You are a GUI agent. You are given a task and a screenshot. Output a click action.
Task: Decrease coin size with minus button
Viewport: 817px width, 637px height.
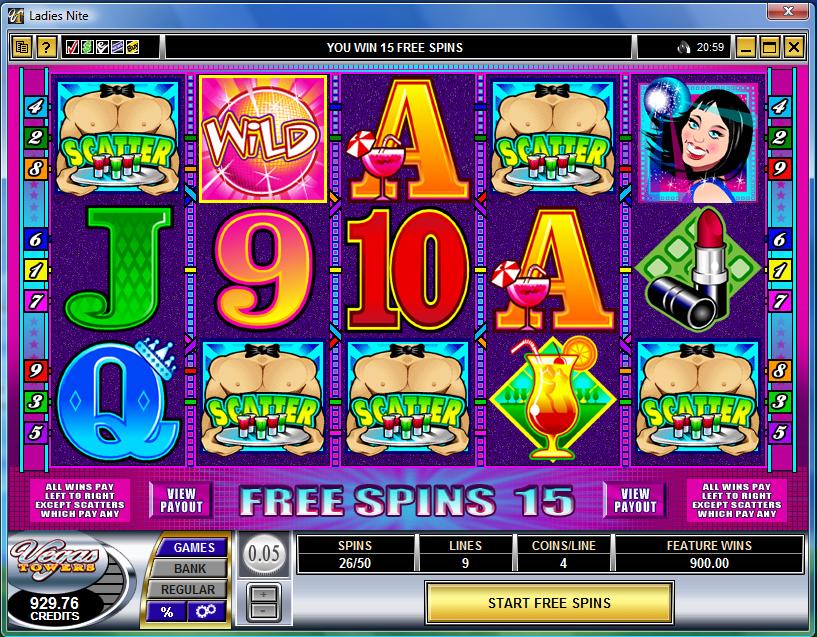(264, 610)
